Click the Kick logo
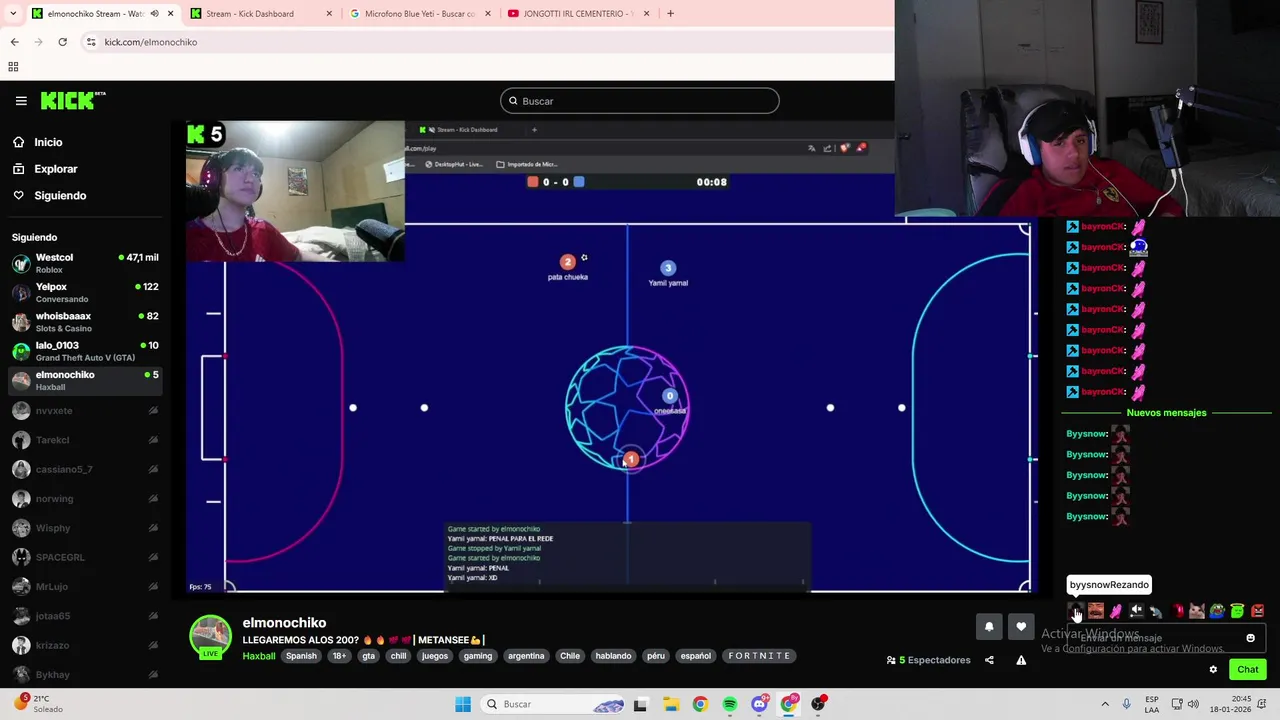1280x720 pixels. tap(73, 100)
